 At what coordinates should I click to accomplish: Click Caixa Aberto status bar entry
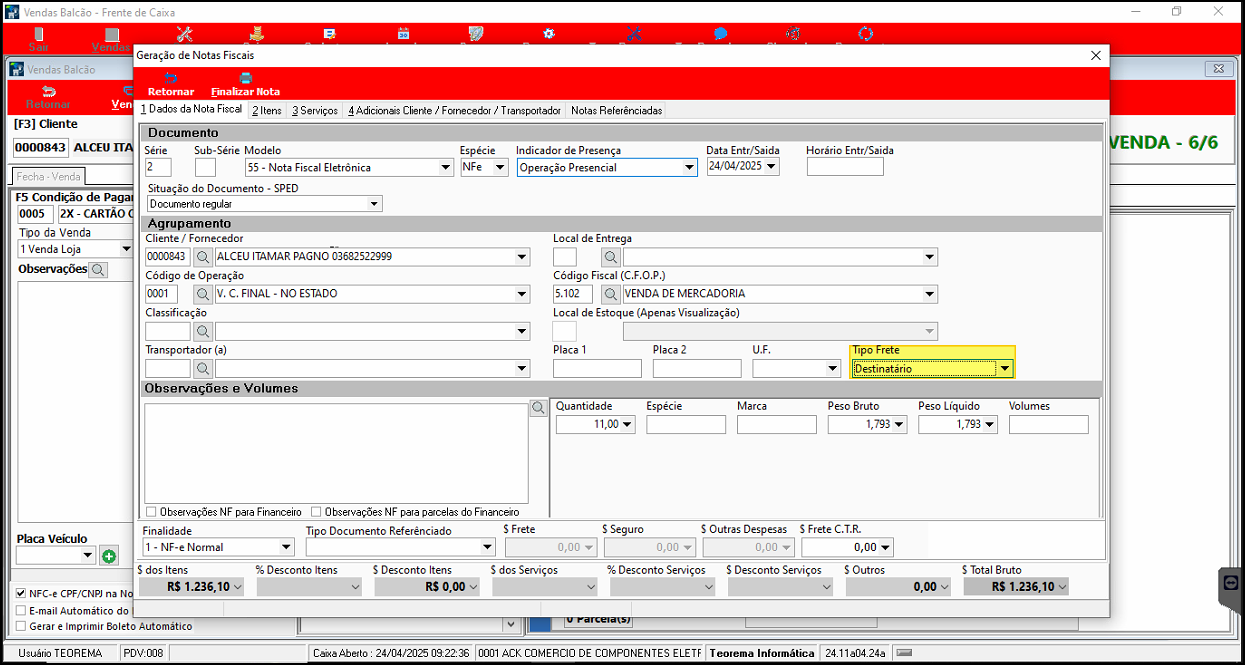pyautogui.click(x=391, y=653)
